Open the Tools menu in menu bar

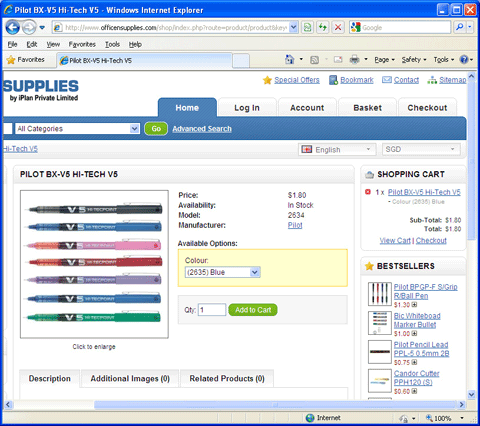click(112, 44)
